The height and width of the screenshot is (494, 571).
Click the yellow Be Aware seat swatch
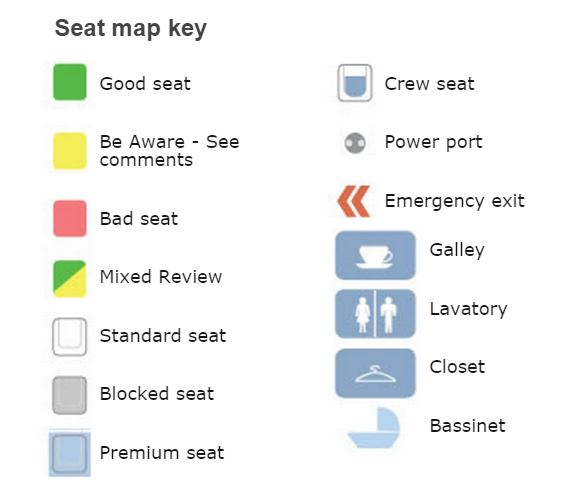[70, 151]
